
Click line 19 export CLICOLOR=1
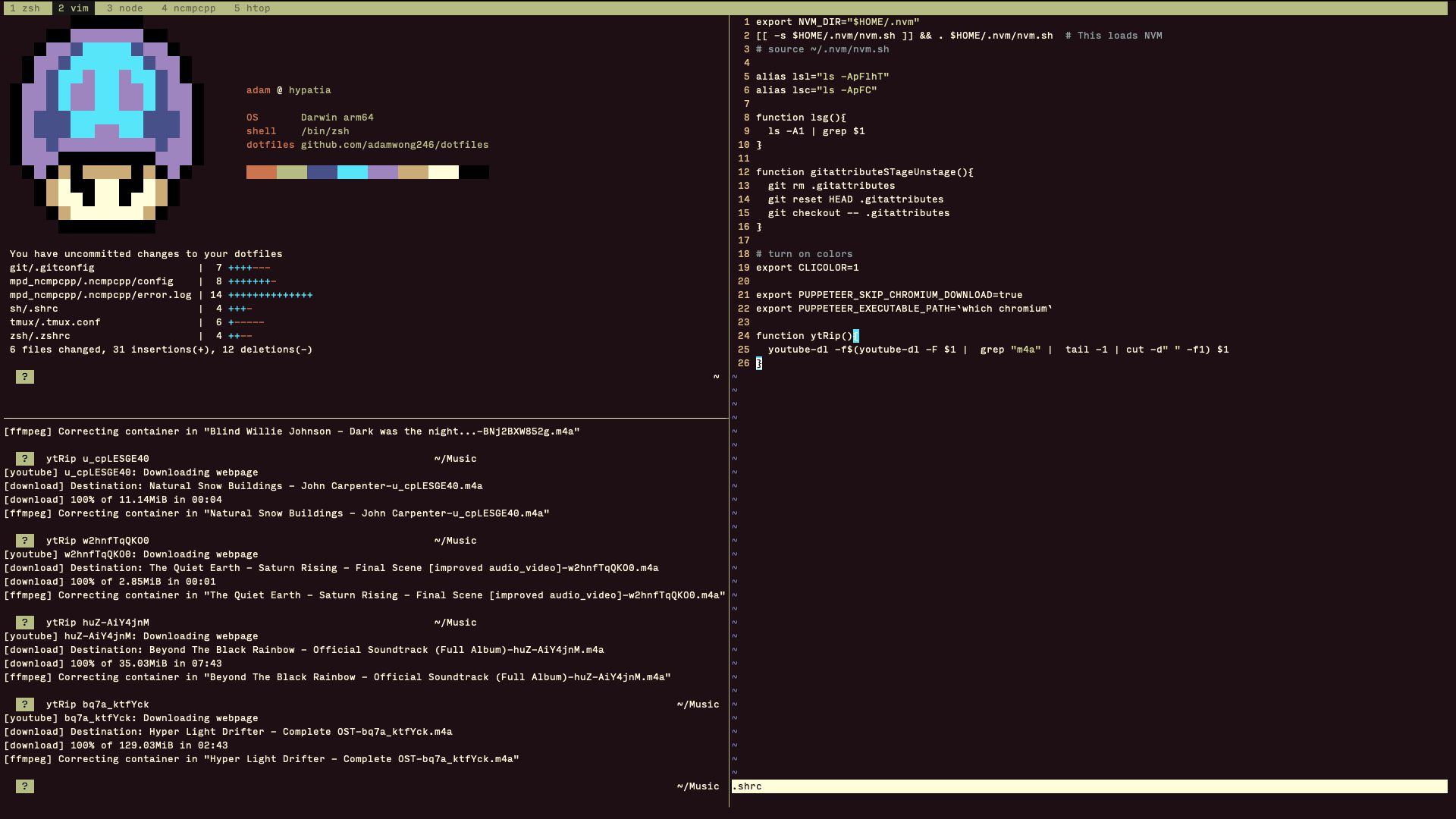(807, 268)
